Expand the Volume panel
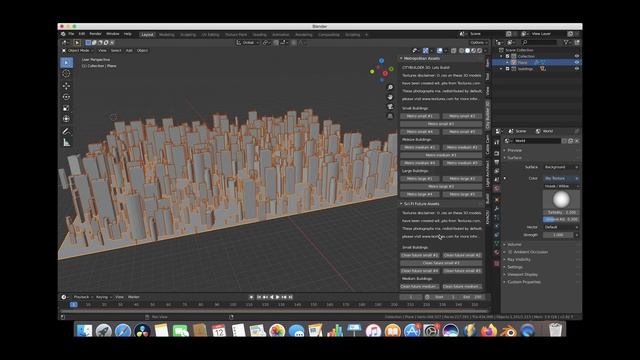The image size is (640, 360). point(514,244)
